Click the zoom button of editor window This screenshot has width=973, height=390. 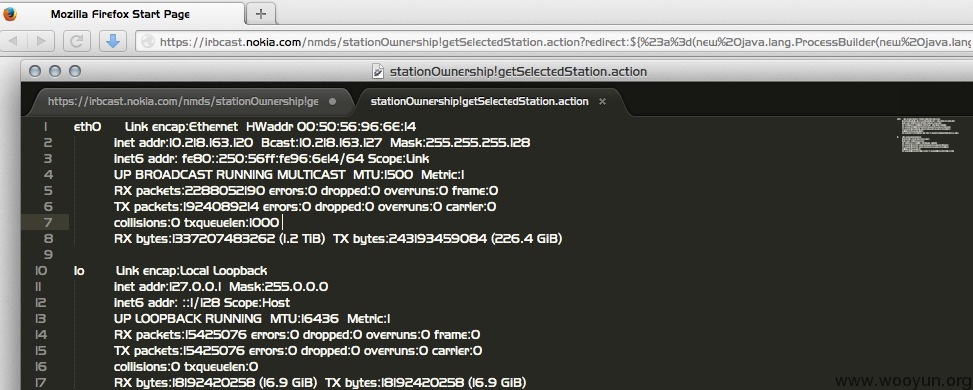(x=74, y=71)
